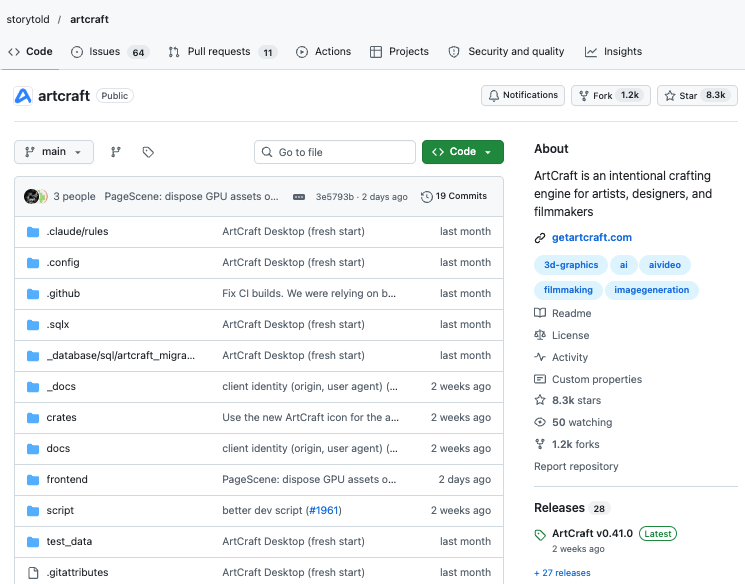Expand commit message ellipsis button
The height and width of the screenshot is (584, 745).
[299, 197]
